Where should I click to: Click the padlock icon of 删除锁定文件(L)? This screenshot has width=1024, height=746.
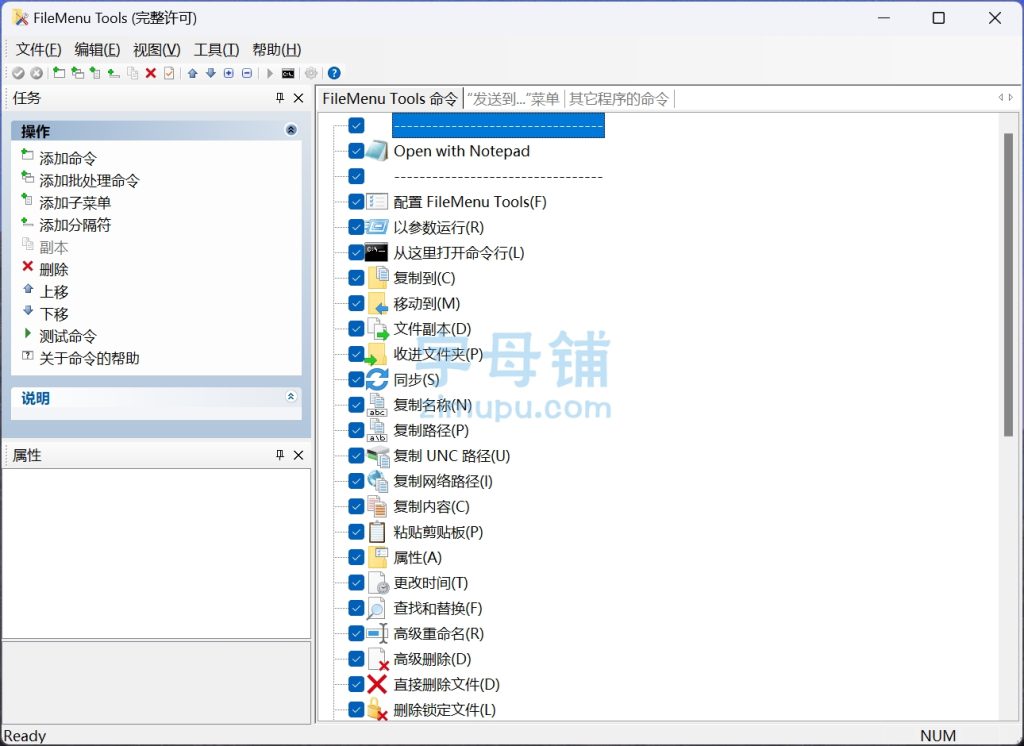point(377,710)
